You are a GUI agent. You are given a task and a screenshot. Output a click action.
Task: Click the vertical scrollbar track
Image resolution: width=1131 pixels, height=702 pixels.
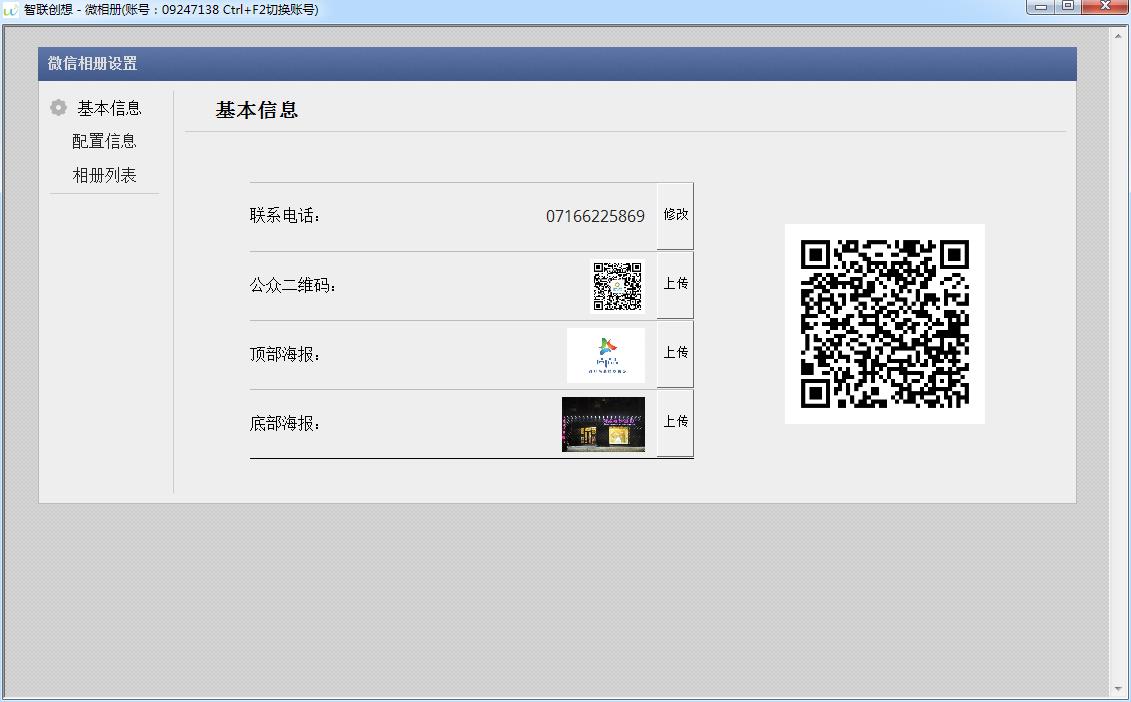pyautogui.click(x=1119, y=361)
